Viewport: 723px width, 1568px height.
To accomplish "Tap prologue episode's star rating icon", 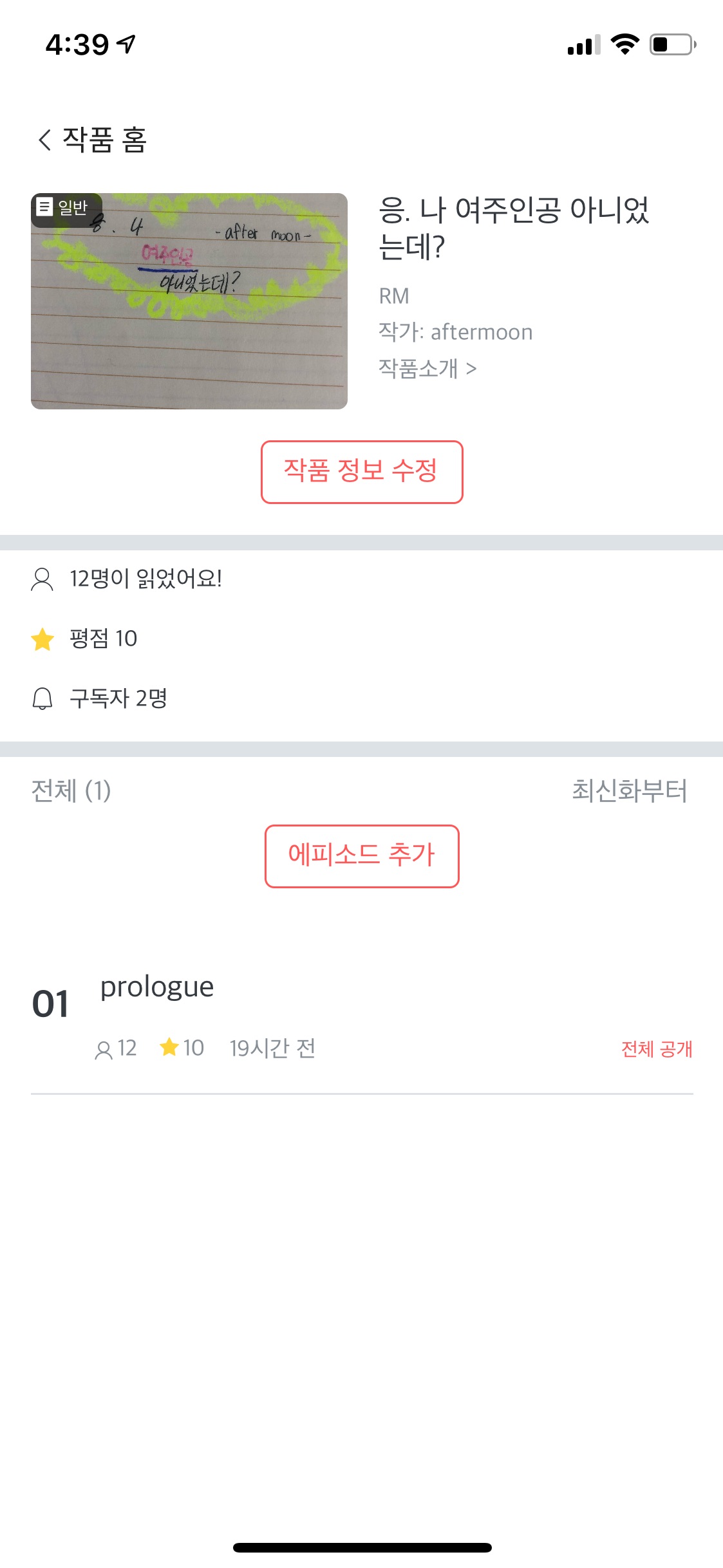I will point(169,1047).
